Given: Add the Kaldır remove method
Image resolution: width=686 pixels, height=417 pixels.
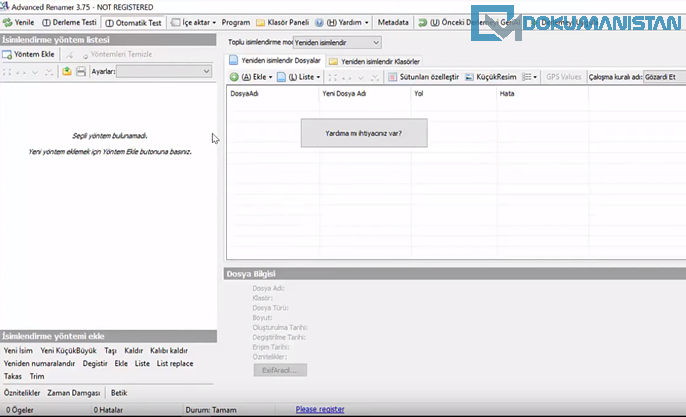Looking at the screenshot, I should click(133, 350).
